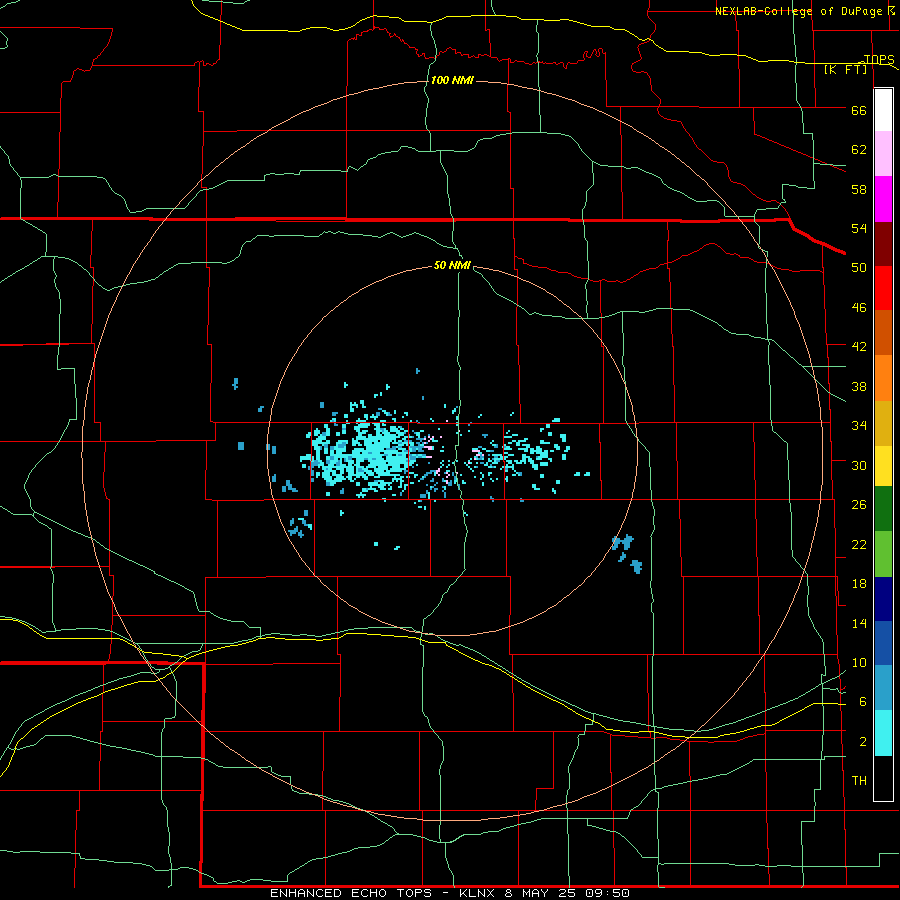Viewport: 900px width, 900px height.
Task: Pick the dark orange legend swatch
Action: [x=883, y=332]
